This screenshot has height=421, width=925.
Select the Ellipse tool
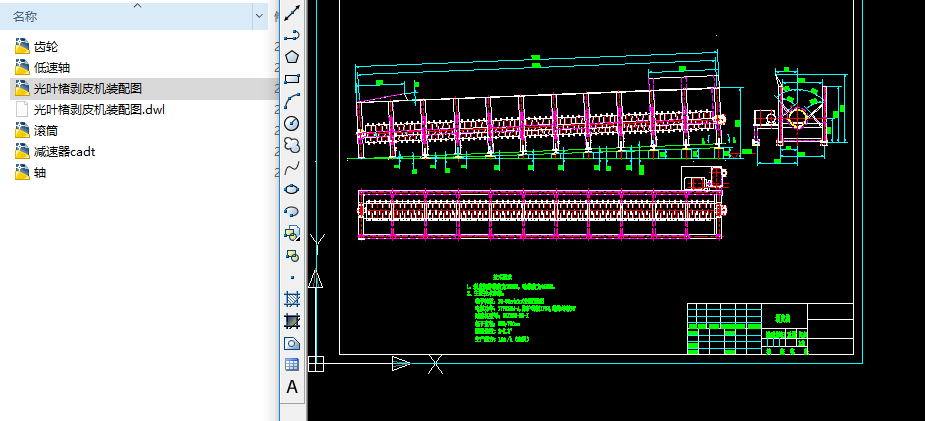(292, 189)
